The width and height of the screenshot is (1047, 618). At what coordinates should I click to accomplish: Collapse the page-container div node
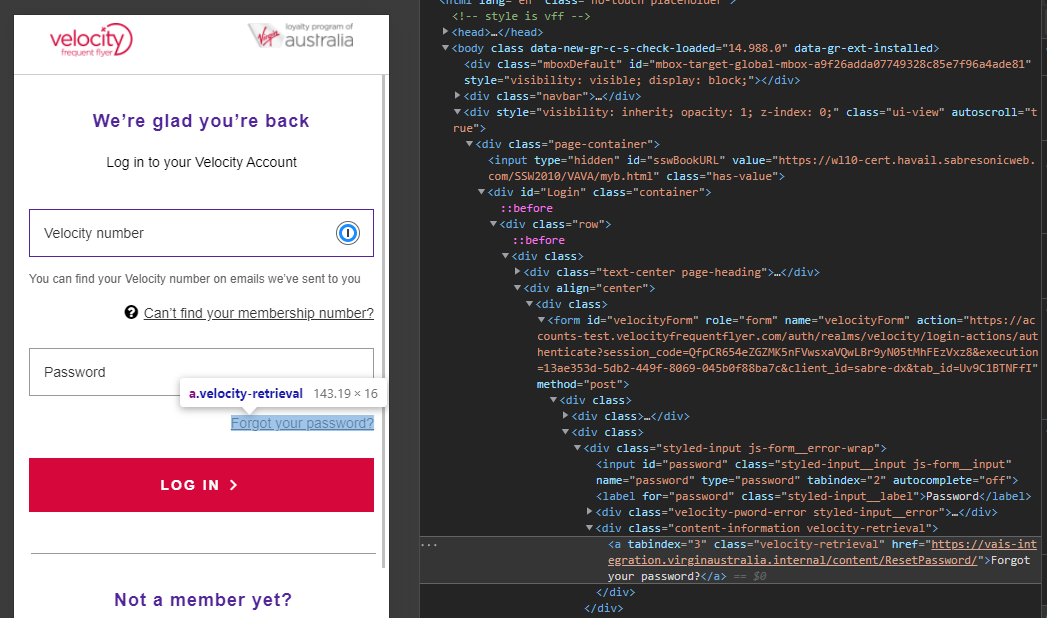pyautogui.click(x=469, y=143)
